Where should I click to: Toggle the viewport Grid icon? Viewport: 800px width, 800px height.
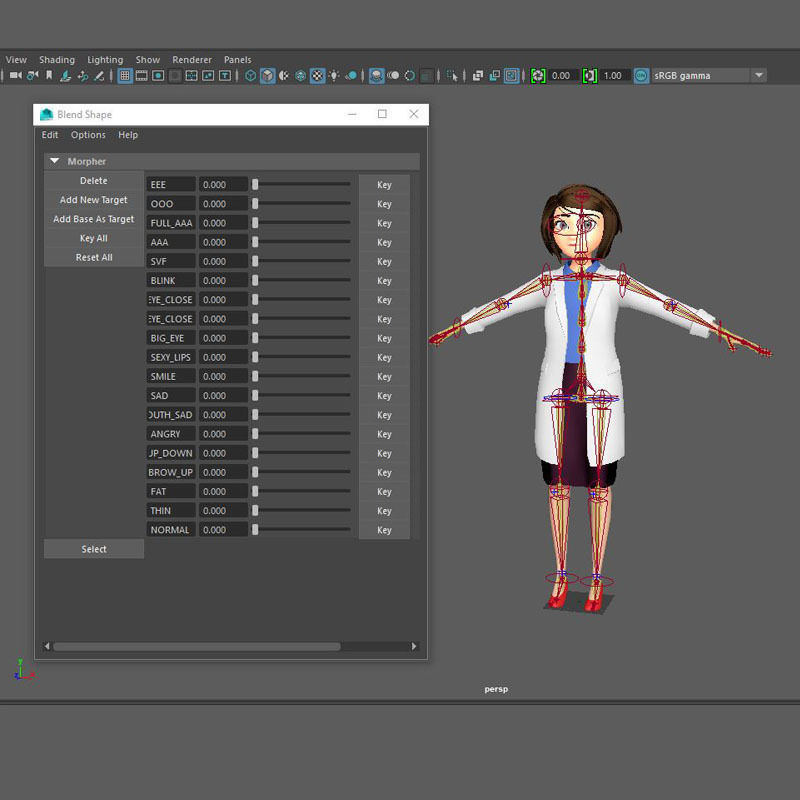pyautogui.click(x=125, y=76)
